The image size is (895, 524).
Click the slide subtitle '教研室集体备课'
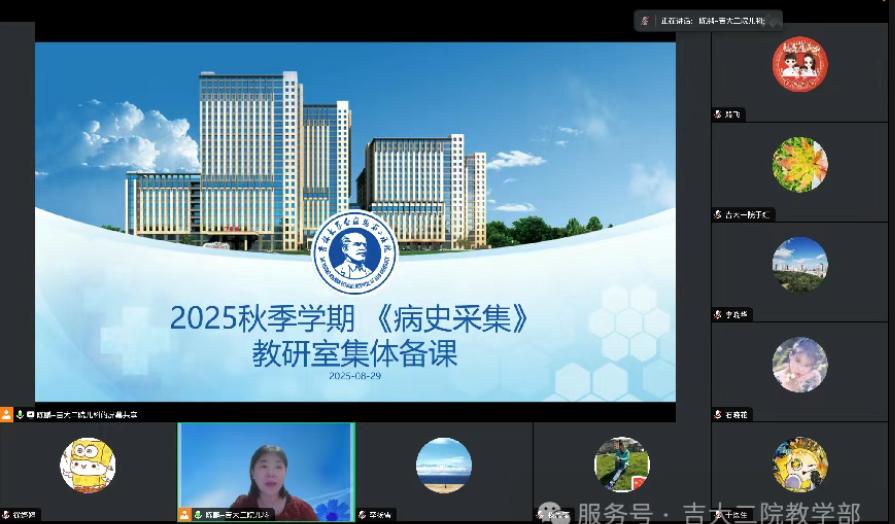(354, 354)
